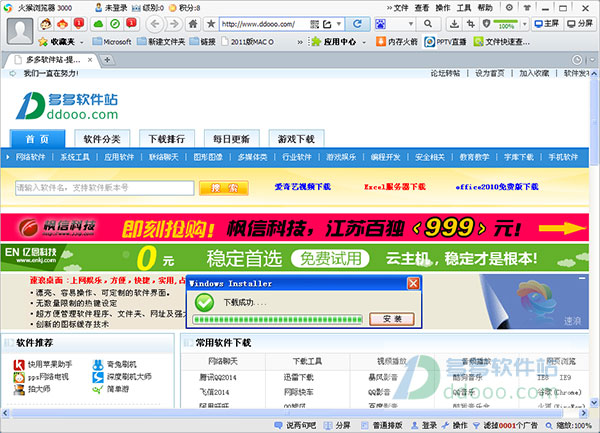Open the new tab plus button
The image size is (600, 433).
click(107, 60)
